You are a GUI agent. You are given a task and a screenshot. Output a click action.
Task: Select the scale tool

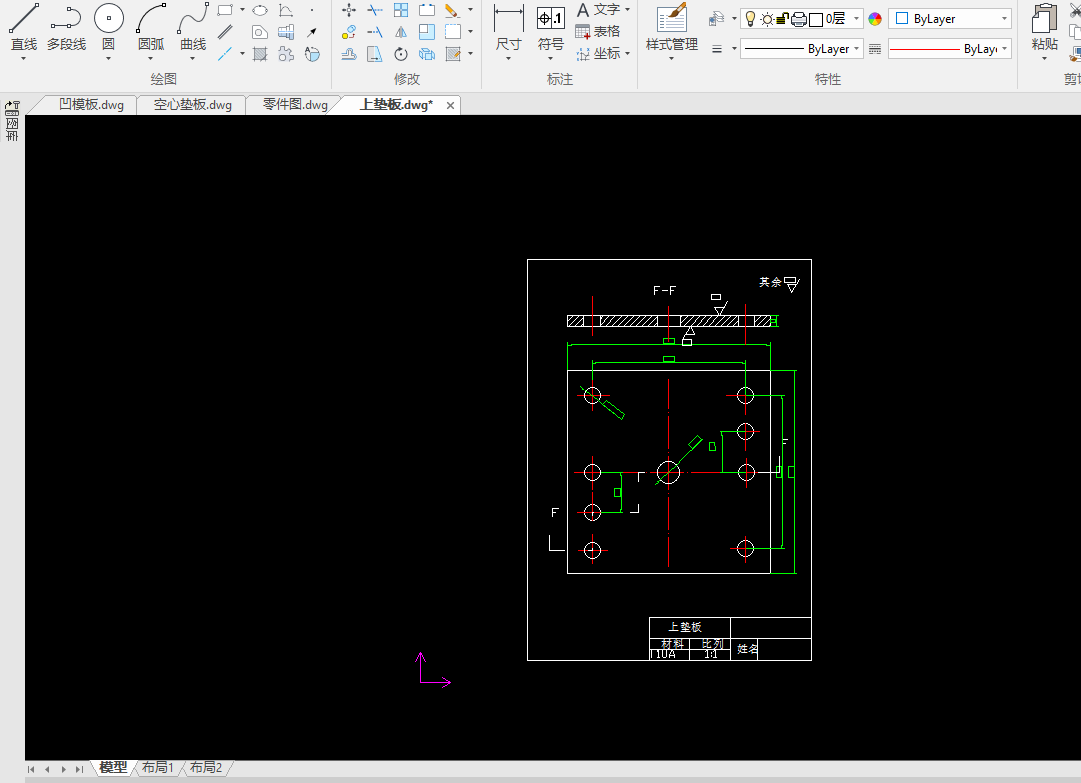tap(427, 32)
